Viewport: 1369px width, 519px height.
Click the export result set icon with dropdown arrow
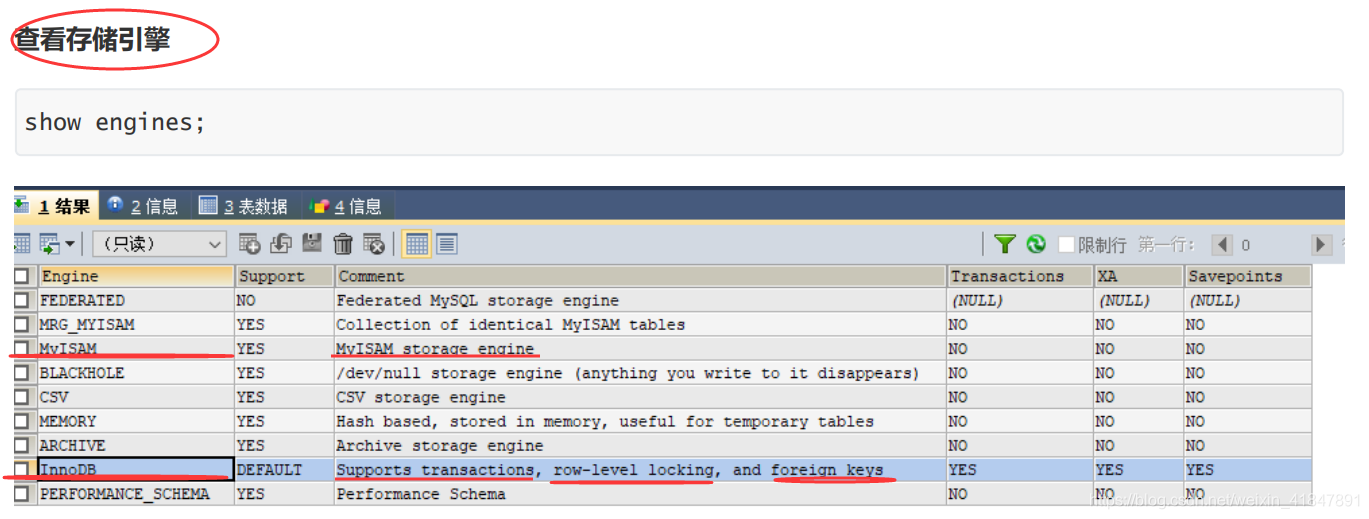(56, 244)
